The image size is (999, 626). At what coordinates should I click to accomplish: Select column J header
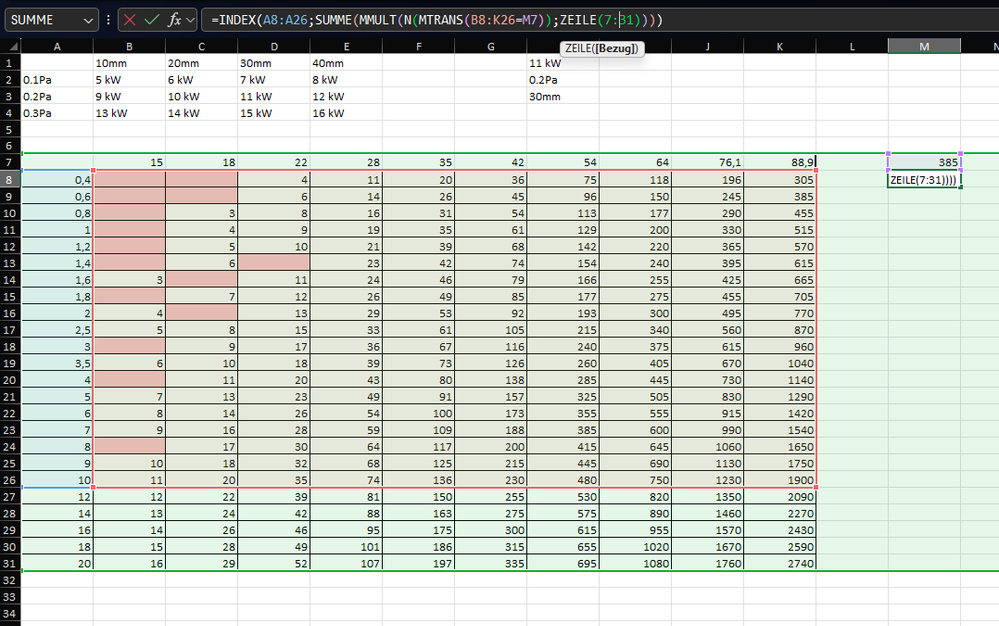click(707, 46)
